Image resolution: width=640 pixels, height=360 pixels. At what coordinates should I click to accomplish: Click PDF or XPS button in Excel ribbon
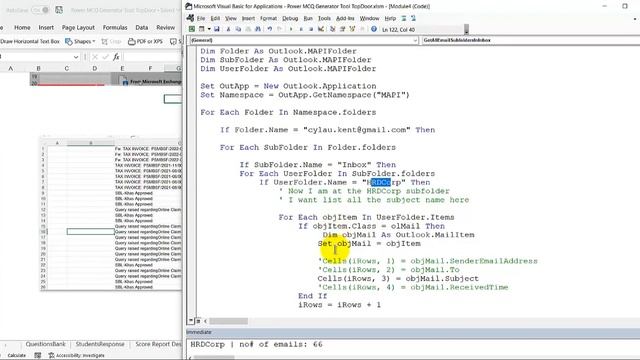coord(145,41)
